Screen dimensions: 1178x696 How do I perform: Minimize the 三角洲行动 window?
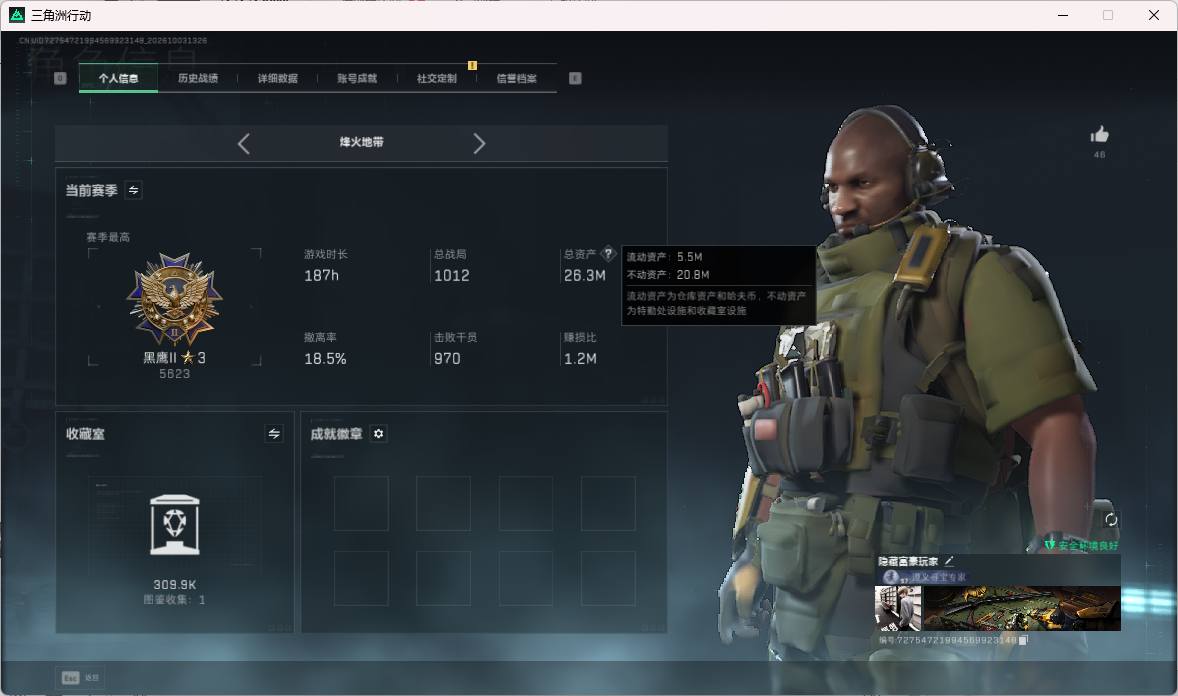(1063, 15)
